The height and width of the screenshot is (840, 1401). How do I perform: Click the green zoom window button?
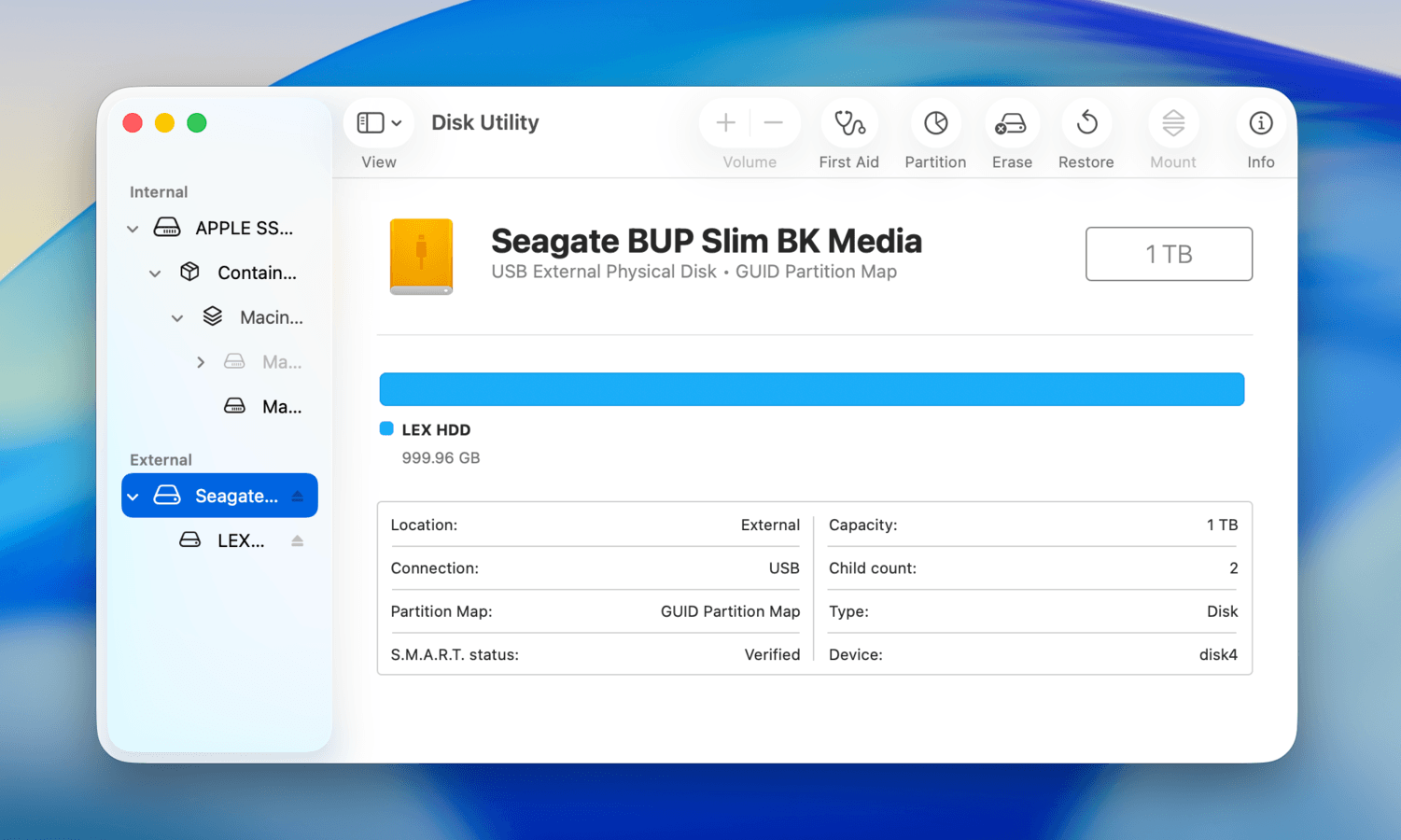197,123
